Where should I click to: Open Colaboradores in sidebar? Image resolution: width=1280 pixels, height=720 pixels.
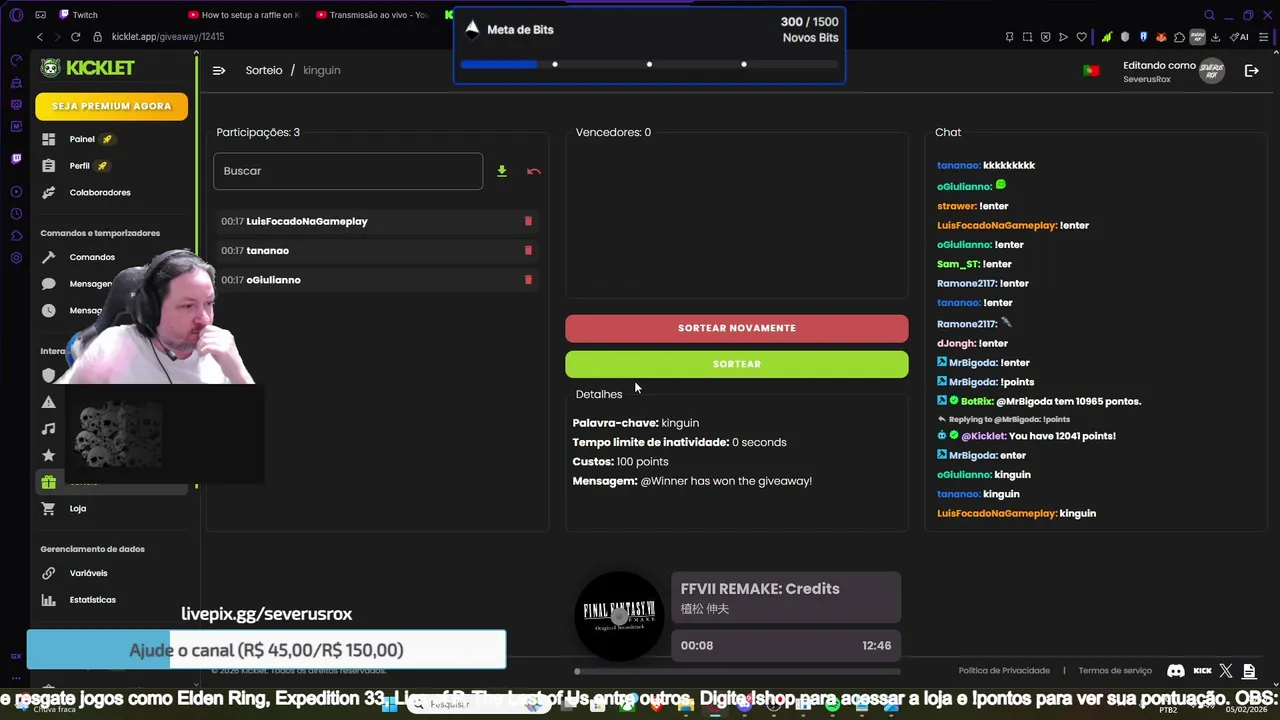tap(100, 192)
